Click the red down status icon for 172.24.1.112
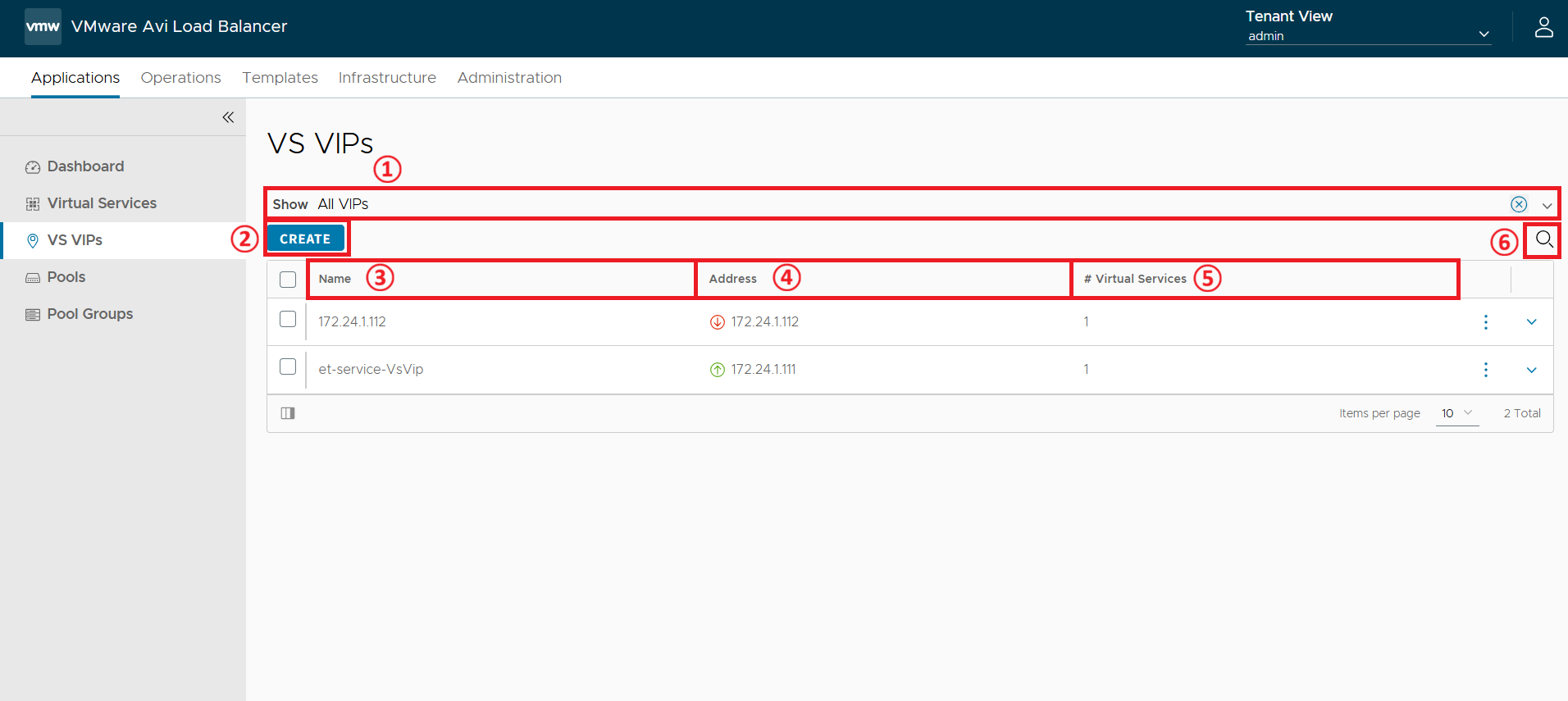 [x=717, y=322]
